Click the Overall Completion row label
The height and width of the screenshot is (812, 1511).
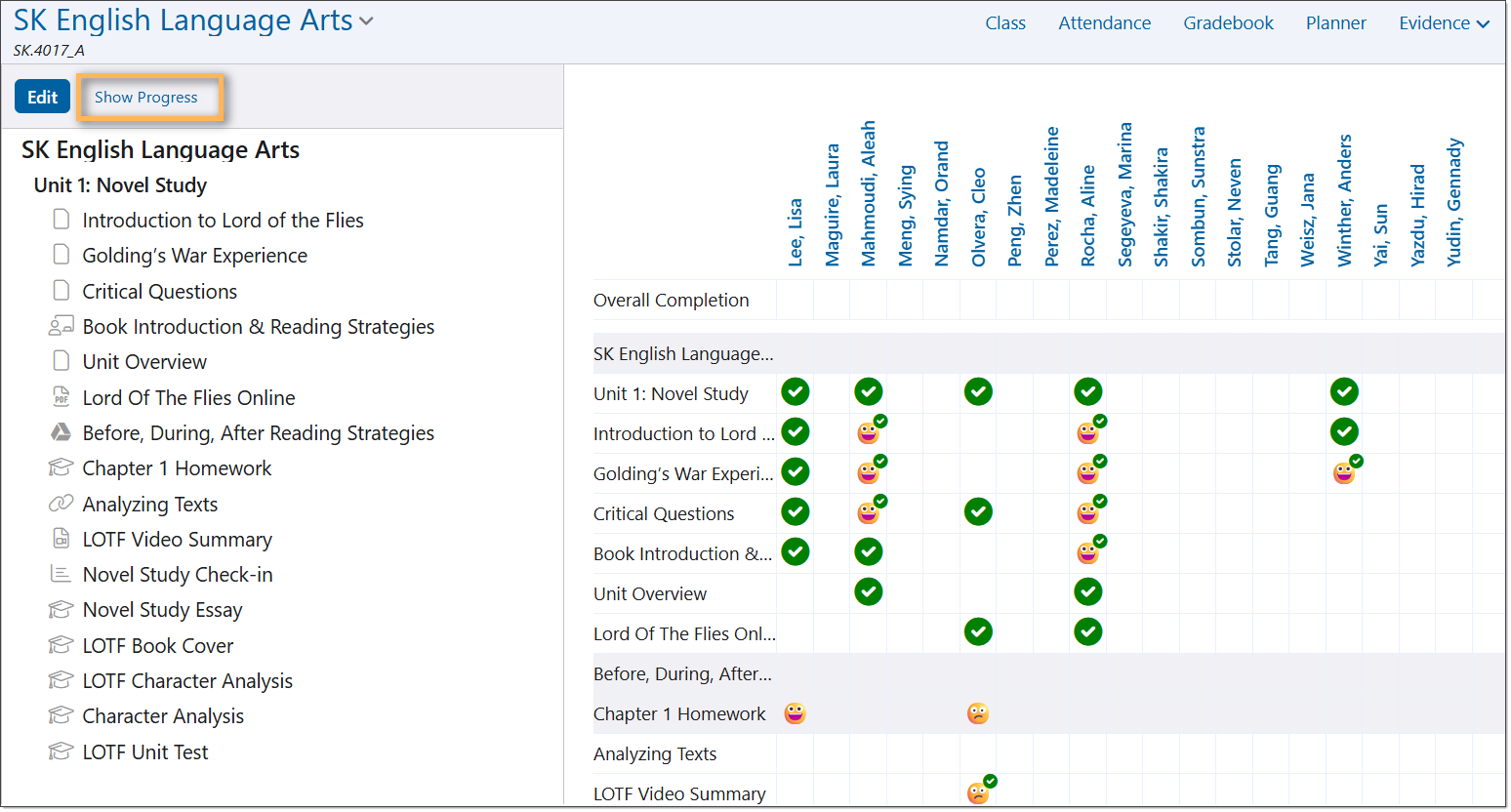[x=672, y=300]
